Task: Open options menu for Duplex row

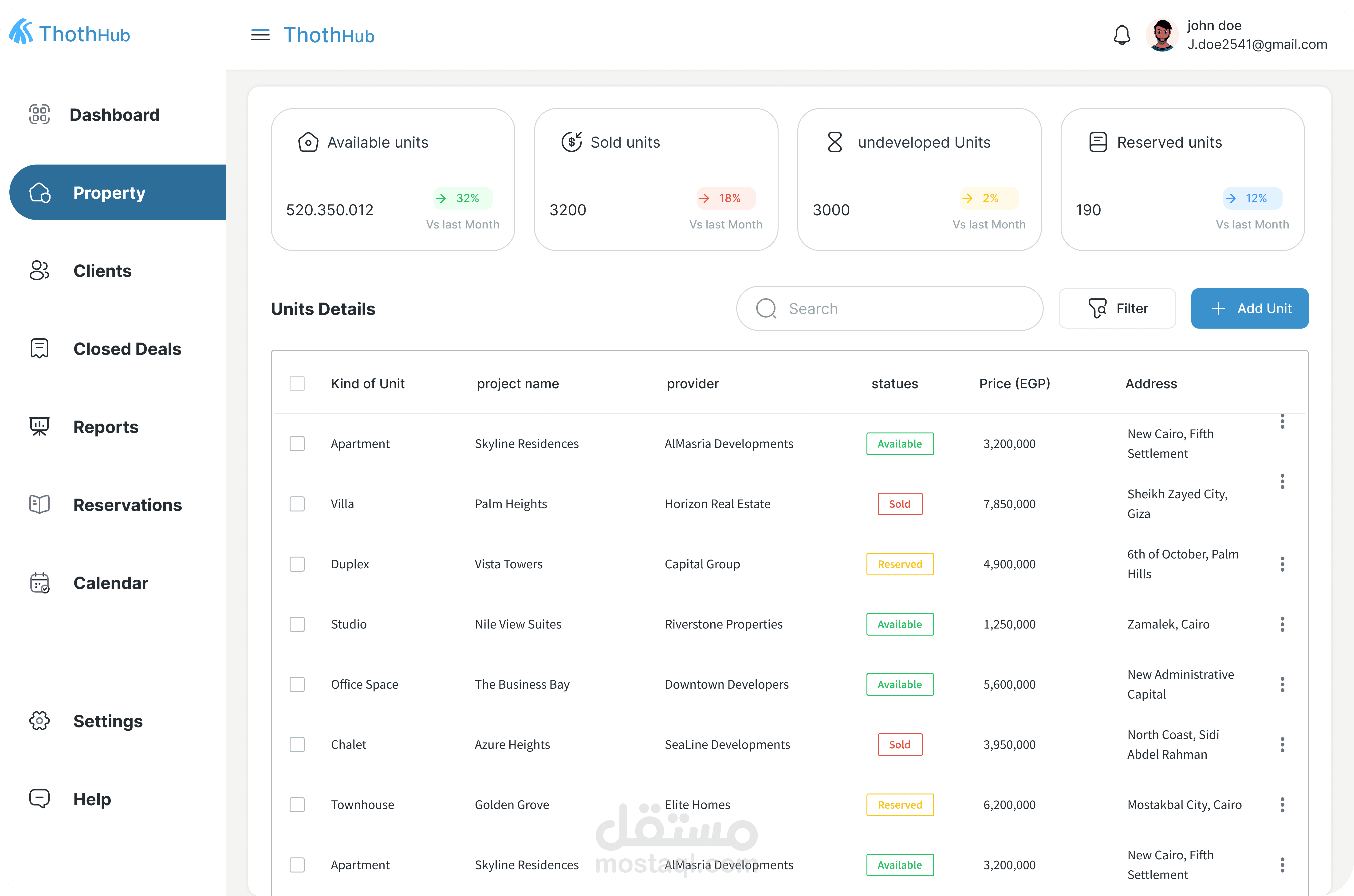Action: pyautogui.click(x=1282, y=564)
